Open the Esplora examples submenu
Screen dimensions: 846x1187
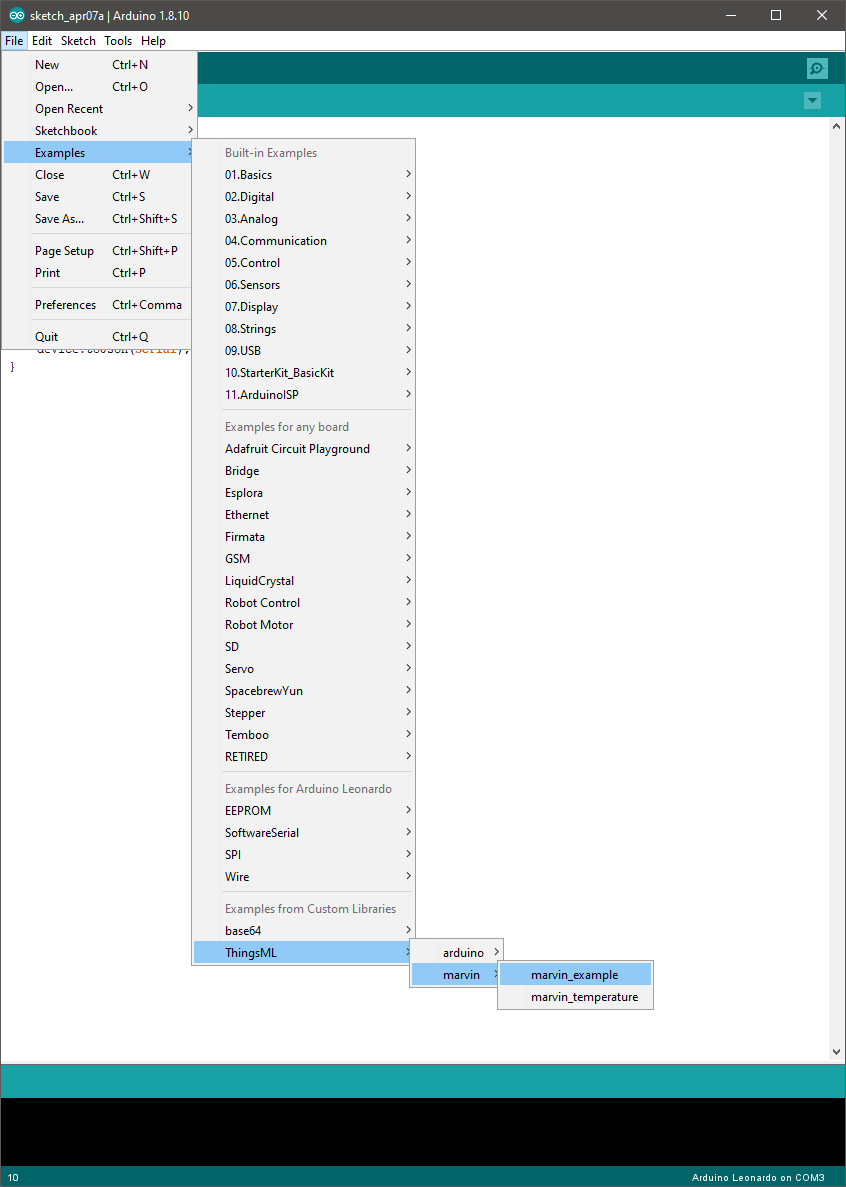(303, 493)
